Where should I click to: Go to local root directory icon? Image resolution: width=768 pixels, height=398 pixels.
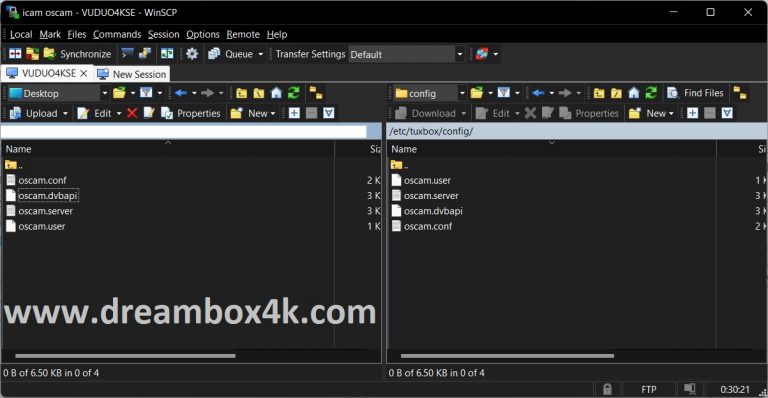[259, 93]
